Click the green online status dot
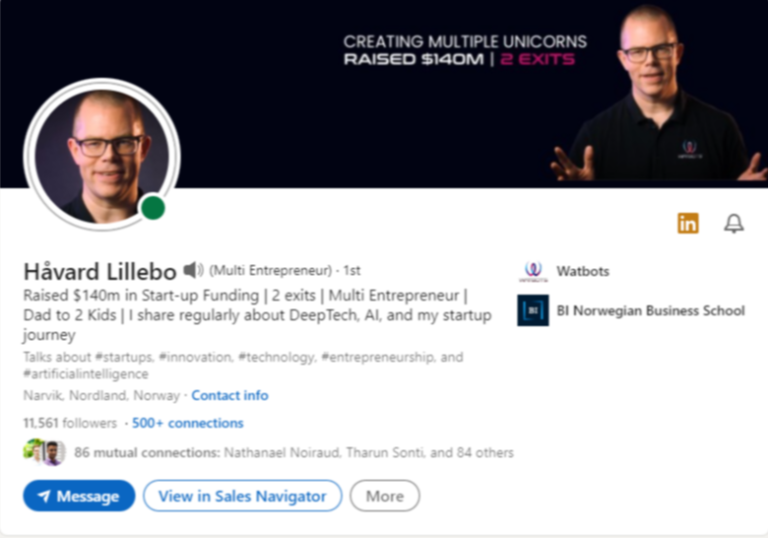 tap(153, 208)
